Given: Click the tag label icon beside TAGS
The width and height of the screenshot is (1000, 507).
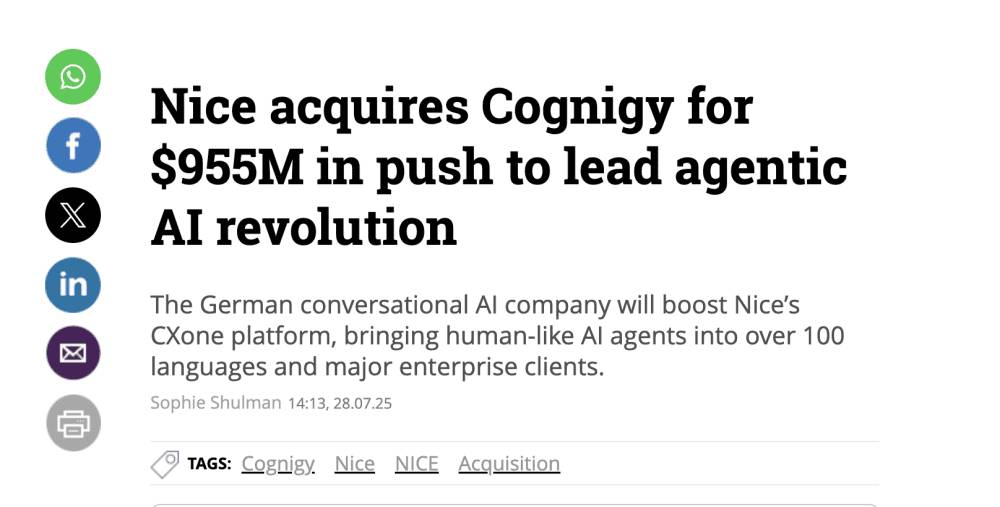Looking at the screenshot, I should point(165,463).
